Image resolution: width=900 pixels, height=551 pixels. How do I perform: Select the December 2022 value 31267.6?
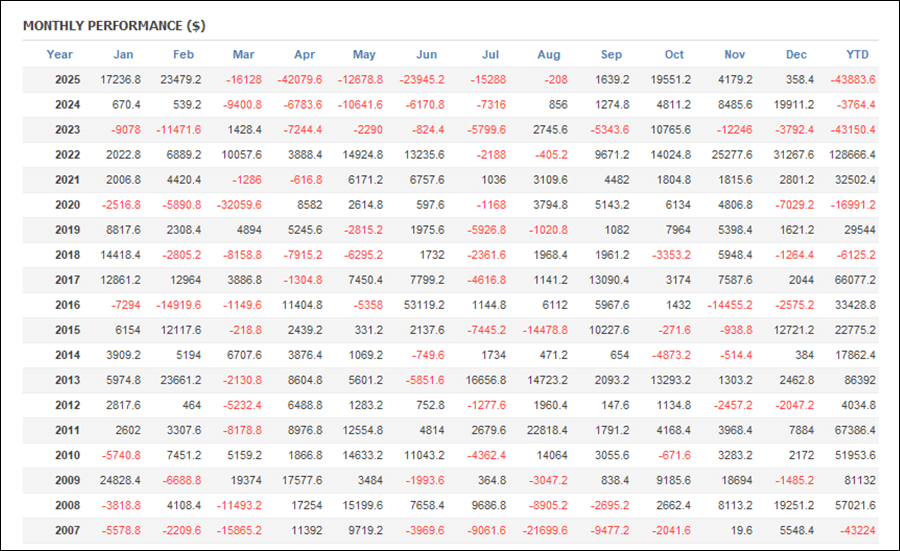click(792, 154)
